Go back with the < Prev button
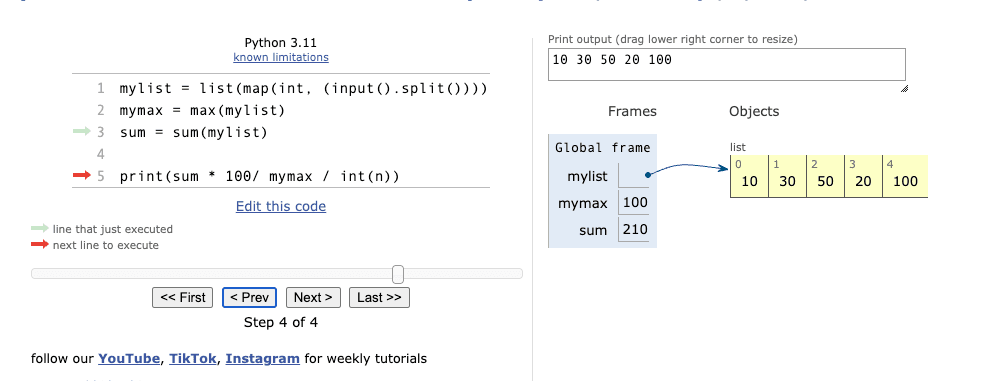This screenshot has width=1005, height=381. point(249,298)
